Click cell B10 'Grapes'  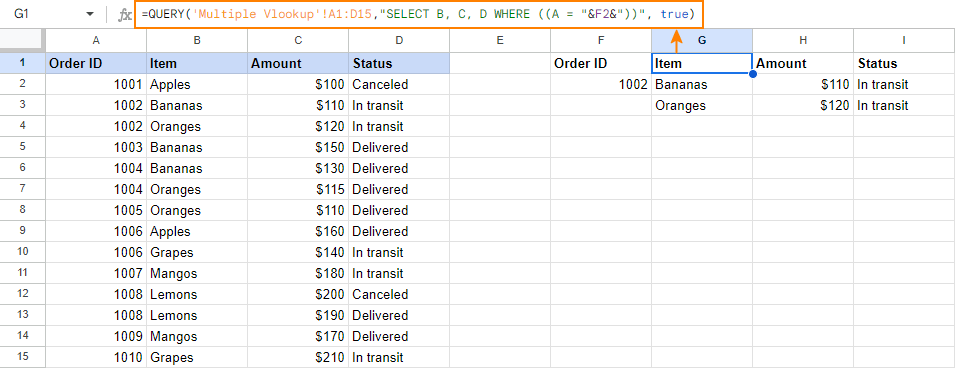coord(197,252)
